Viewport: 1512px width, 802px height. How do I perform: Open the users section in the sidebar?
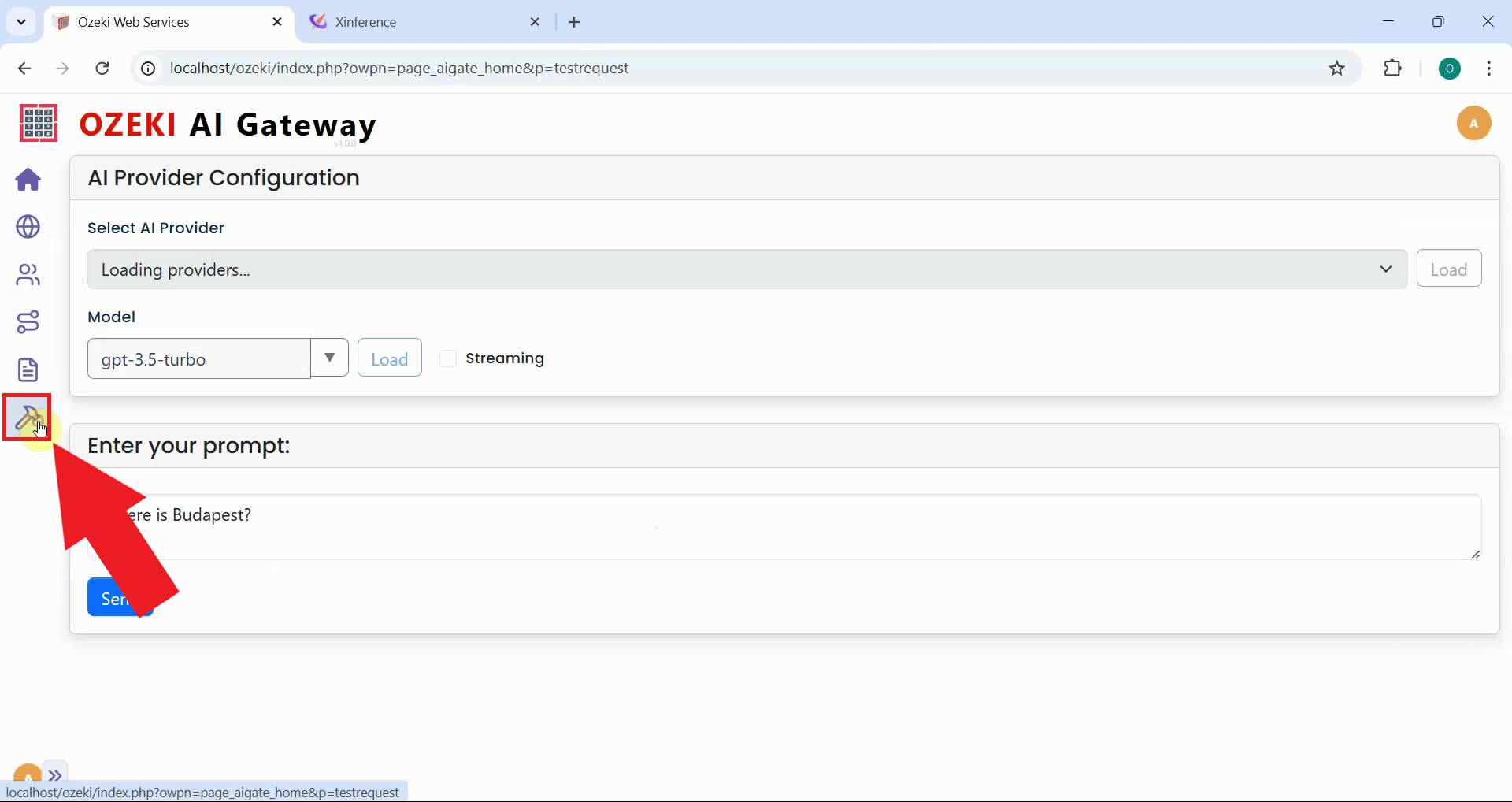pos(28,275)
